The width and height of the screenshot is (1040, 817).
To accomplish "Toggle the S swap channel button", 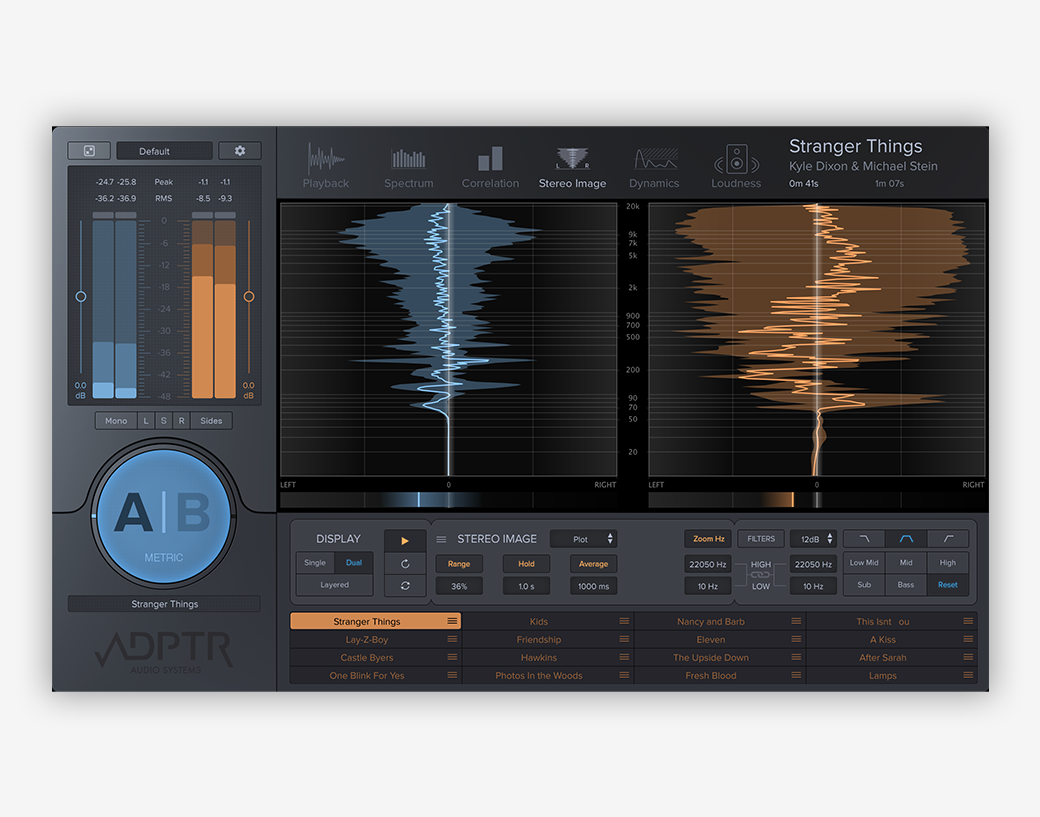I will 164,420.
